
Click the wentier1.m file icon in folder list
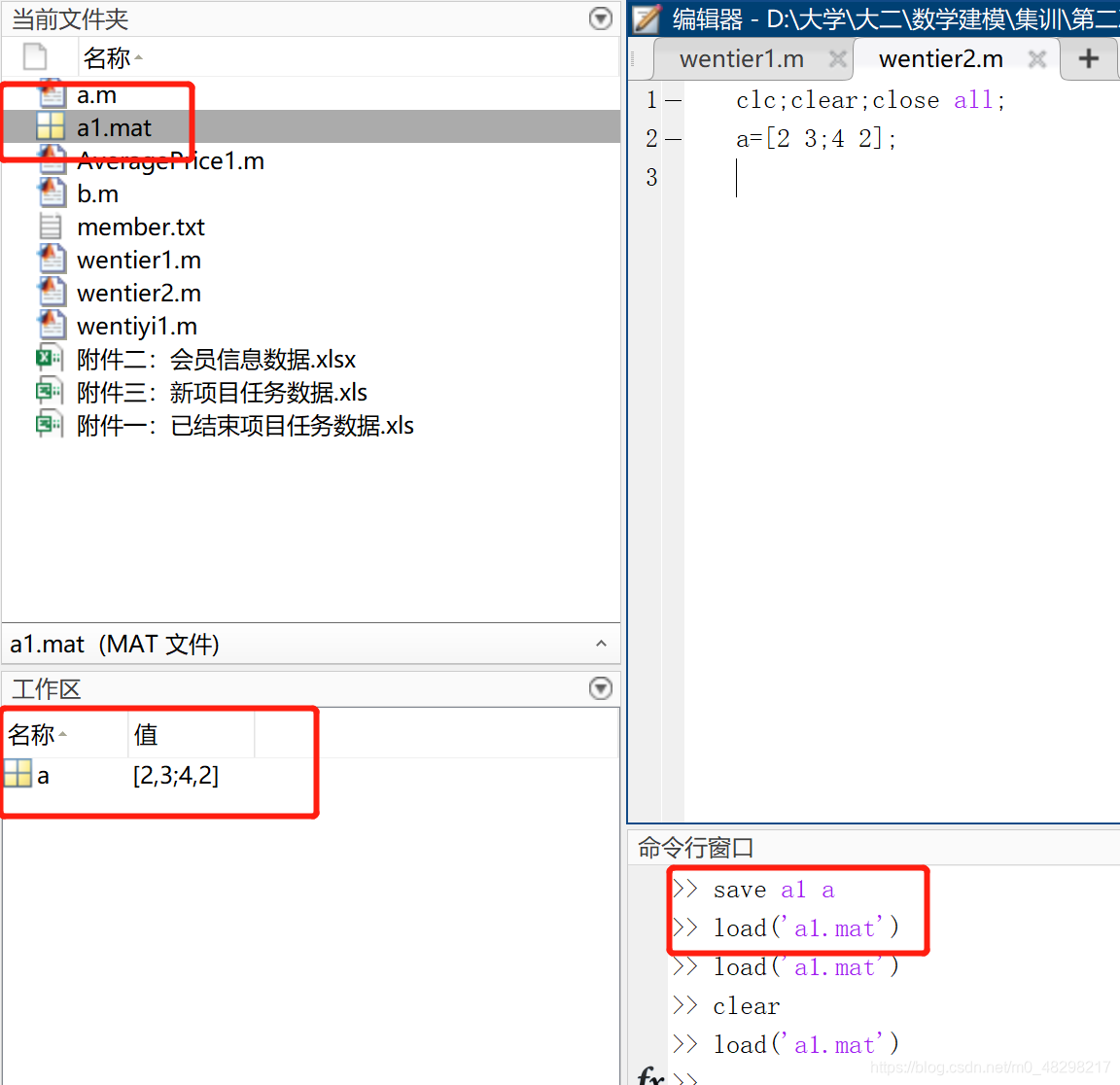click(x=52, y=260)
